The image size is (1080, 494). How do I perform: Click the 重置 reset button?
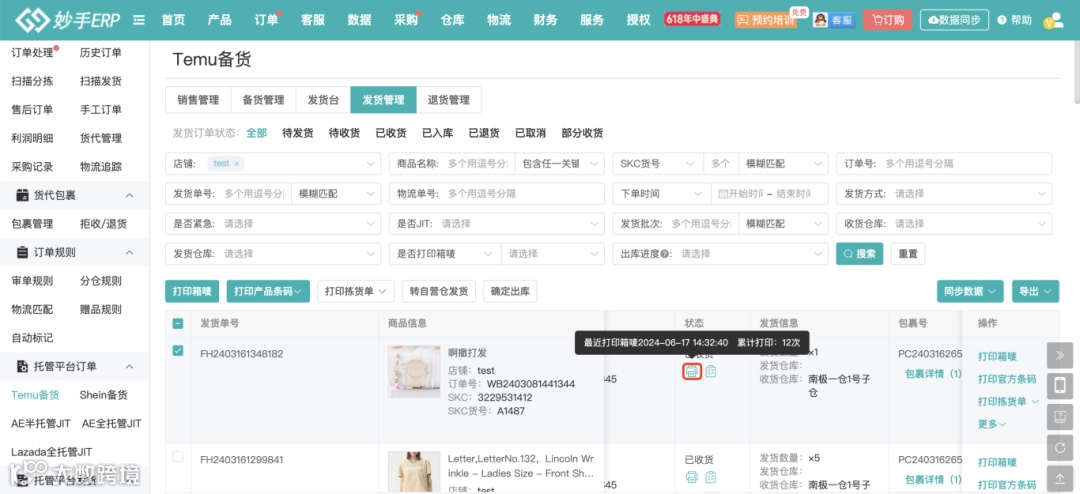coord(908,254)
